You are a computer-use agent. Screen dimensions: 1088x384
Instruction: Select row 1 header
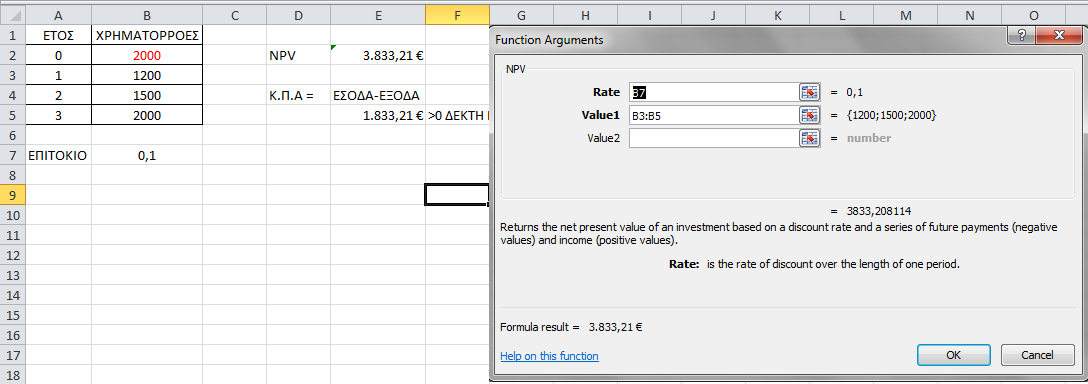click(x=12, y=35)
